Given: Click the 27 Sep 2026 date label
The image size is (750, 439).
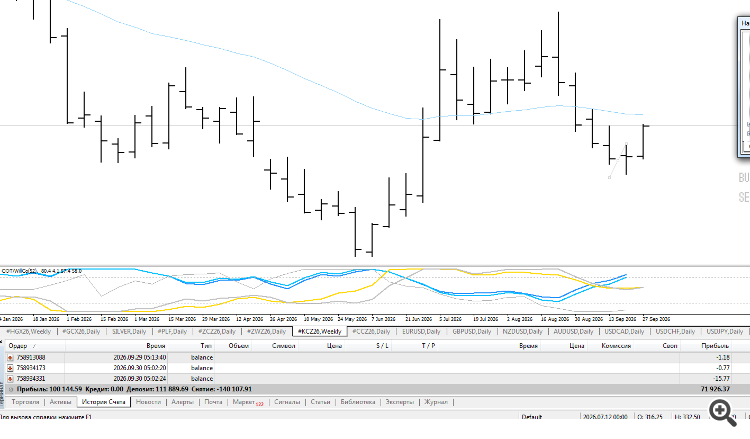Looking at the screenshot, I should 656,318.
